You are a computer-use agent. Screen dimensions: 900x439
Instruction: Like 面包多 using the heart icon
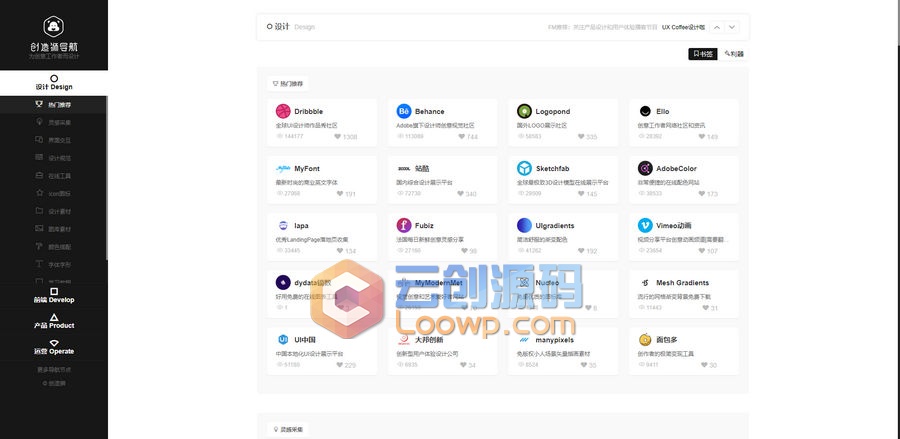pyautogui.click(x=704, y=365)
